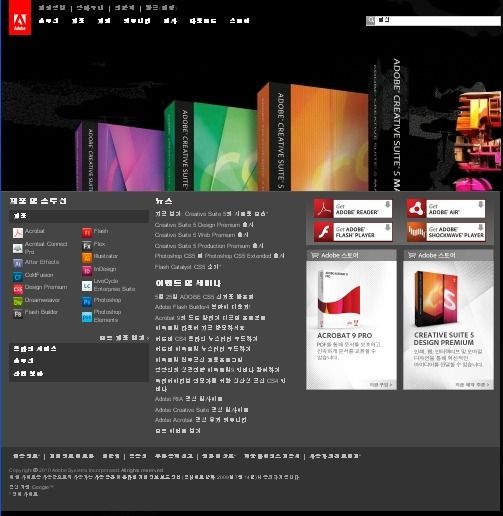Click Get Adobe Flash Player badge
Screen dimensions: 503x516
353,232
